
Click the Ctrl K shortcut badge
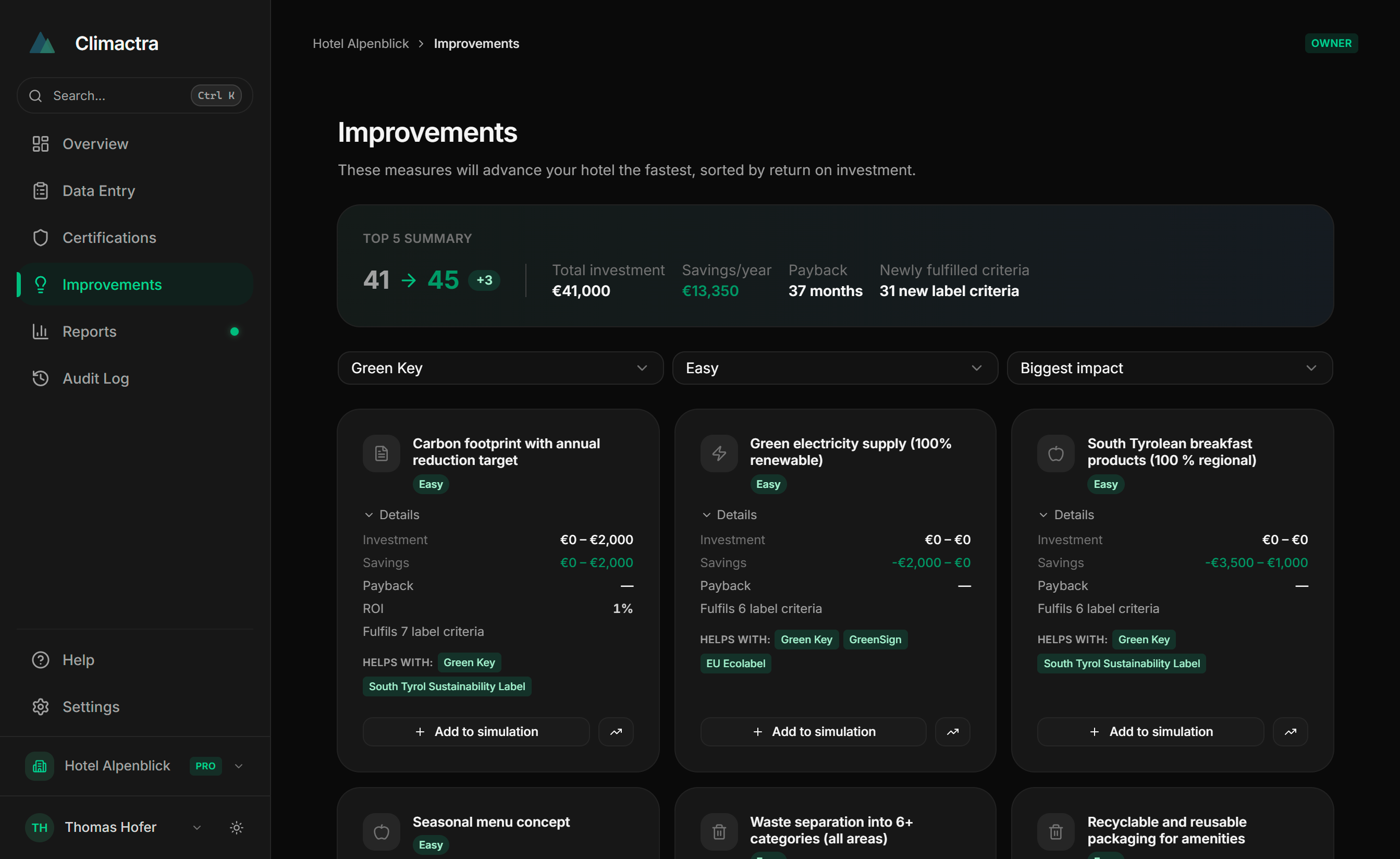(x=216, y=95)
